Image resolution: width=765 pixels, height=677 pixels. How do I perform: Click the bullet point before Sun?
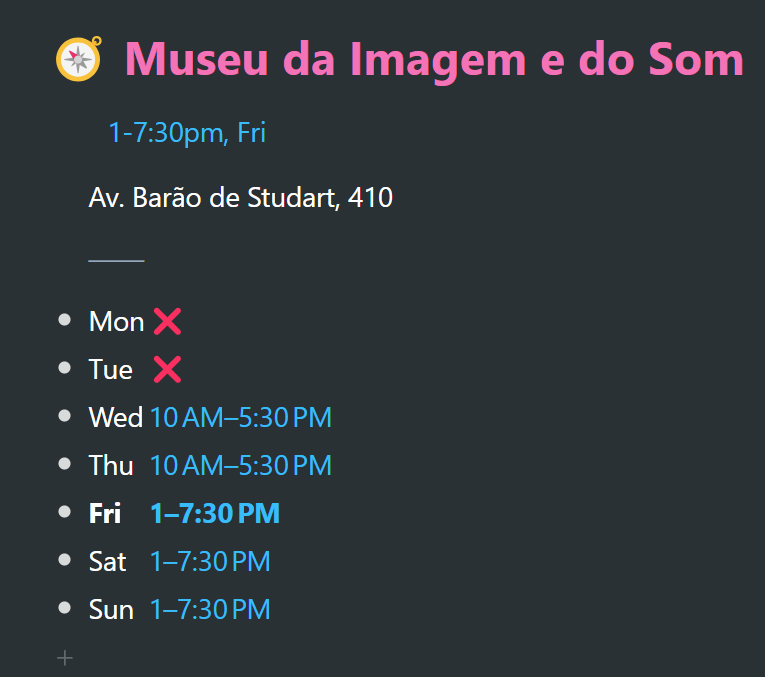[64, 608]
